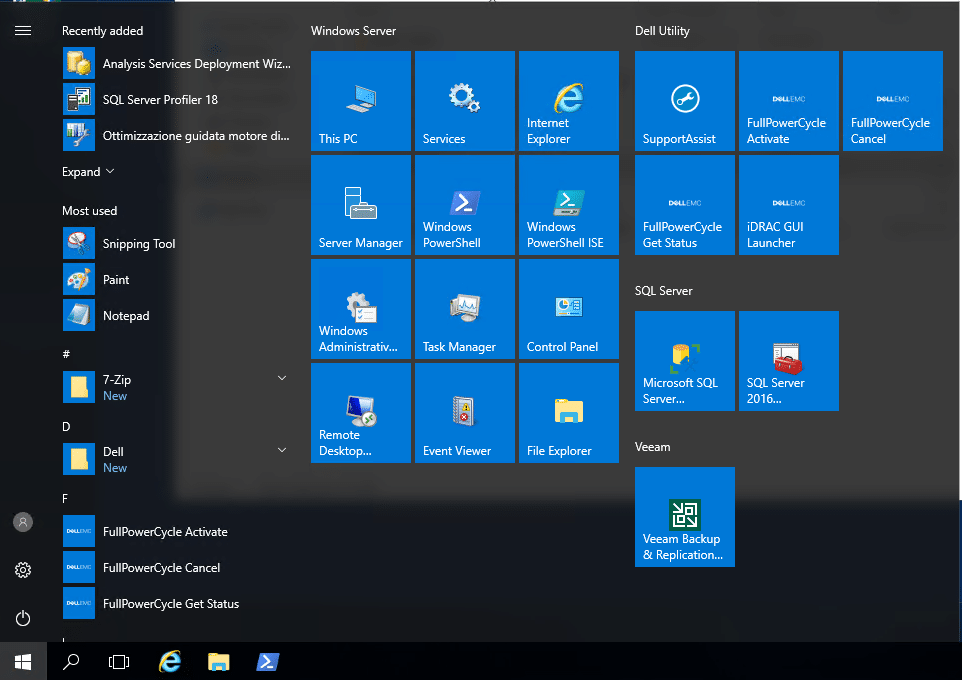Launch Windows PowerShell ISE tile
Image resolution: width=962 pixels, height=680 pixels.
[x=569, y=205]
